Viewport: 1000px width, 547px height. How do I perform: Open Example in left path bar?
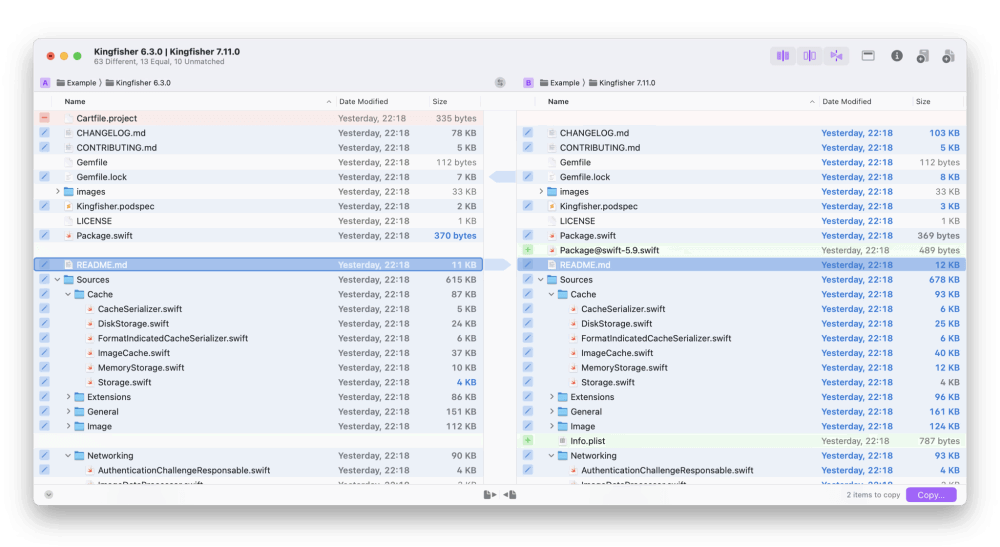coord(77,83)
